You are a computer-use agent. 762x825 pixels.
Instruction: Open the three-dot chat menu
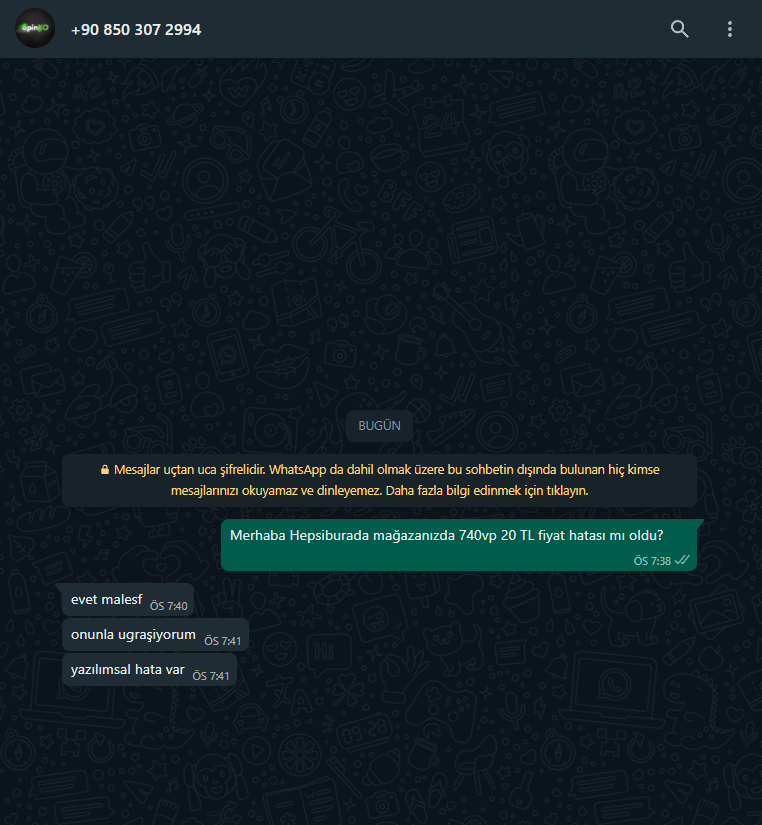pyautogui.click(x=729, y=29)
